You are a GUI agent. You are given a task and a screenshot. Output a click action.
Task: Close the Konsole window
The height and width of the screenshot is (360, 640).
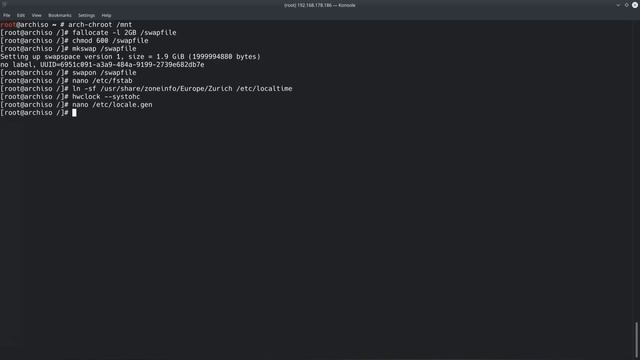(635, 5)
